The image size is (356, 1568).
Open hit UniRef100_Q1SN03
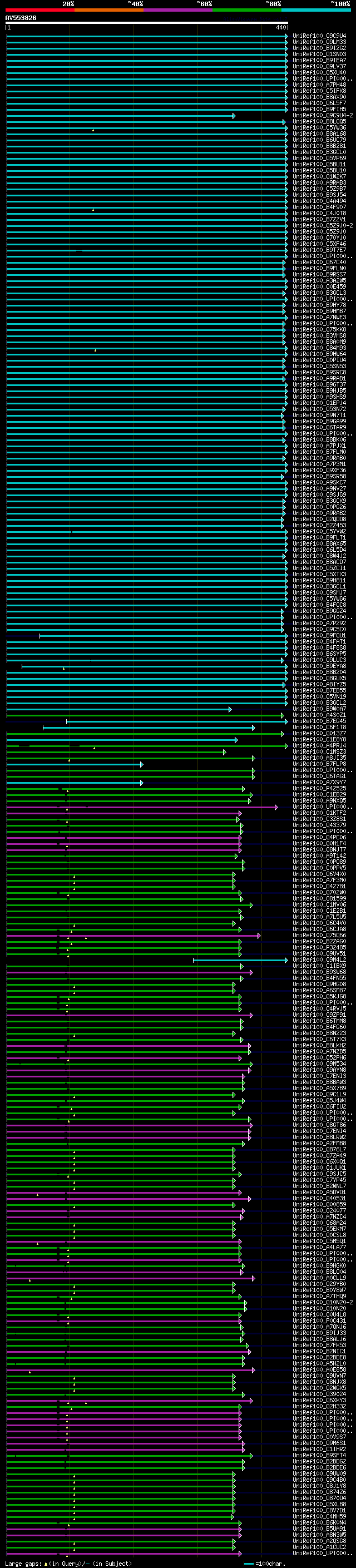(x=319, y=54)
